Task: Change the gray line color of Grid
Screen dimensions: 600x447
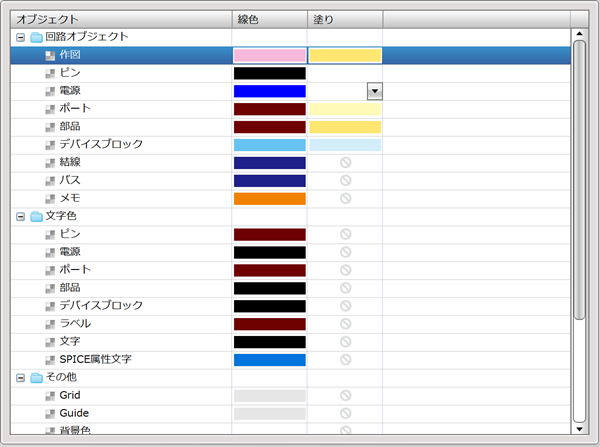Action: [270, 396]
